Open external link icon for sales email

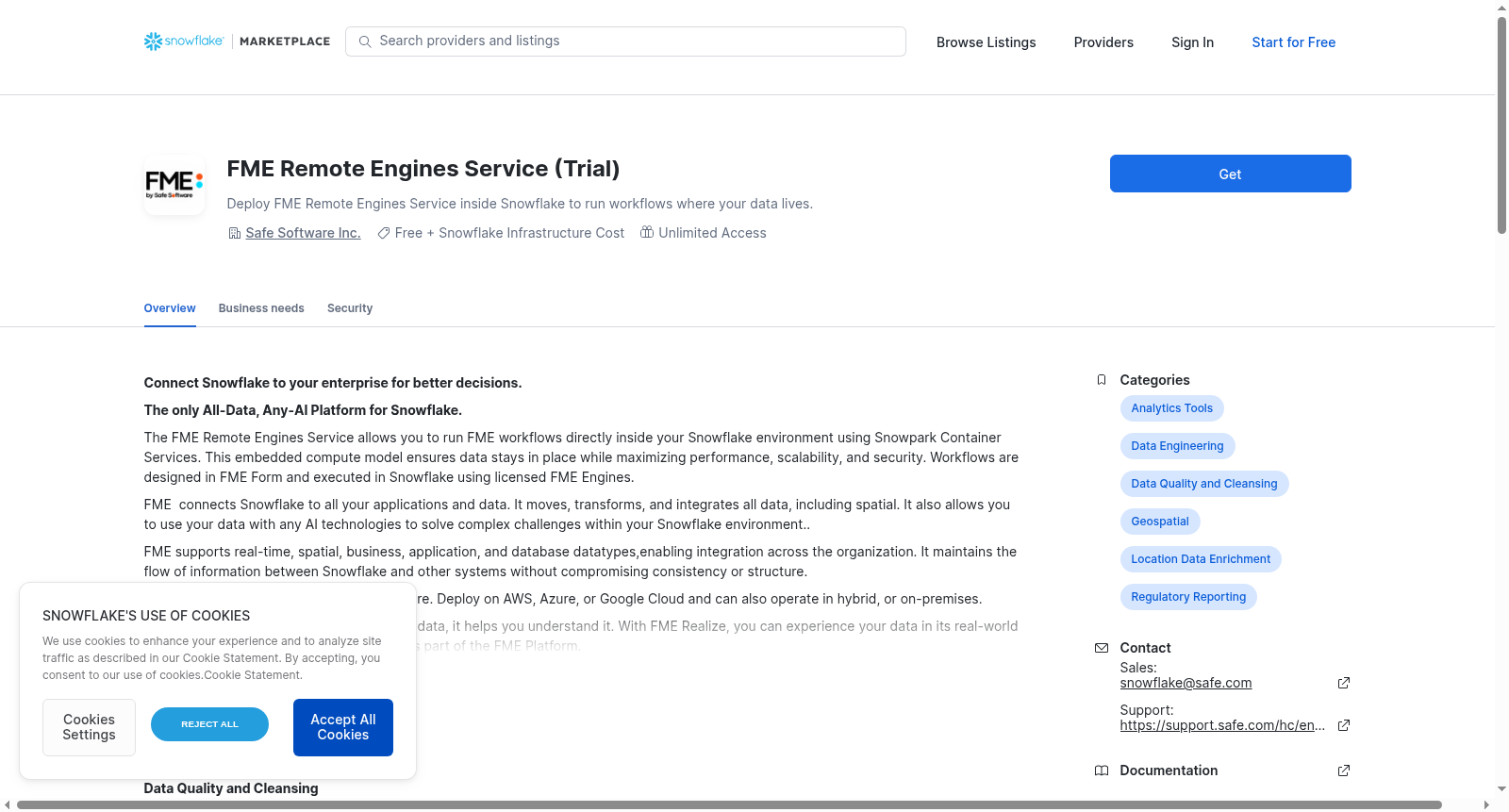click(x=1344, y=683)
